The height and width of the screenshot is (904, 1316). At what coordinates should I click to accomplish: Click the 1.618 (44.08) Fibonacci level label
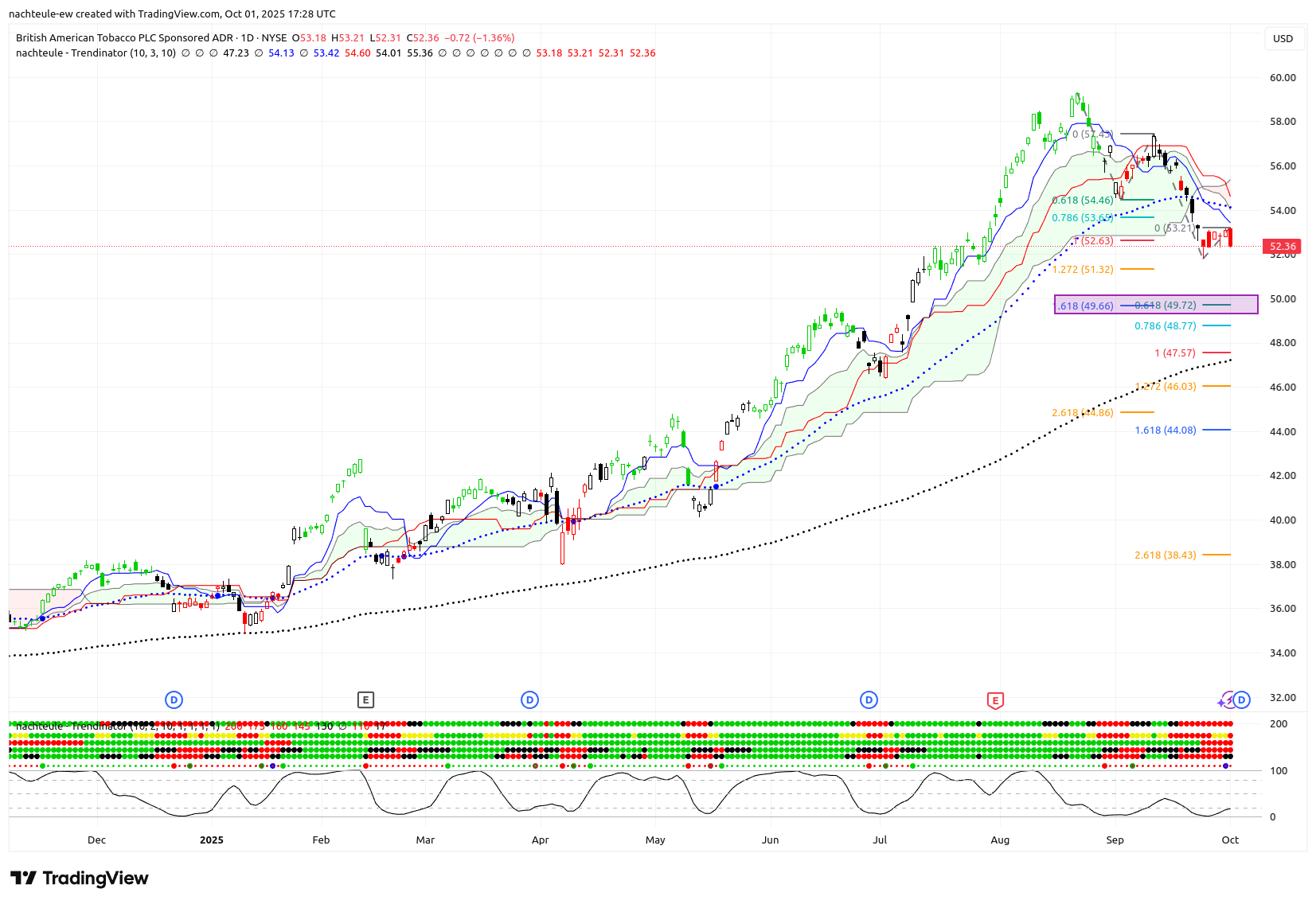click(1165, 431)
